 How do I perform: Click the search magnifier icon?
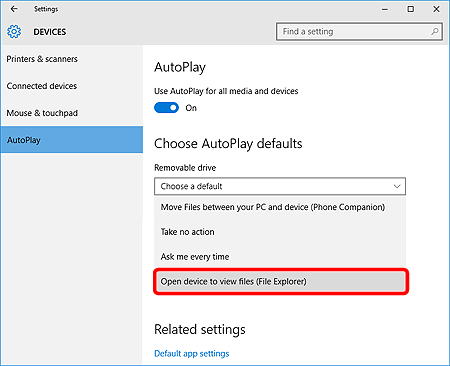(x=434, y=32)
